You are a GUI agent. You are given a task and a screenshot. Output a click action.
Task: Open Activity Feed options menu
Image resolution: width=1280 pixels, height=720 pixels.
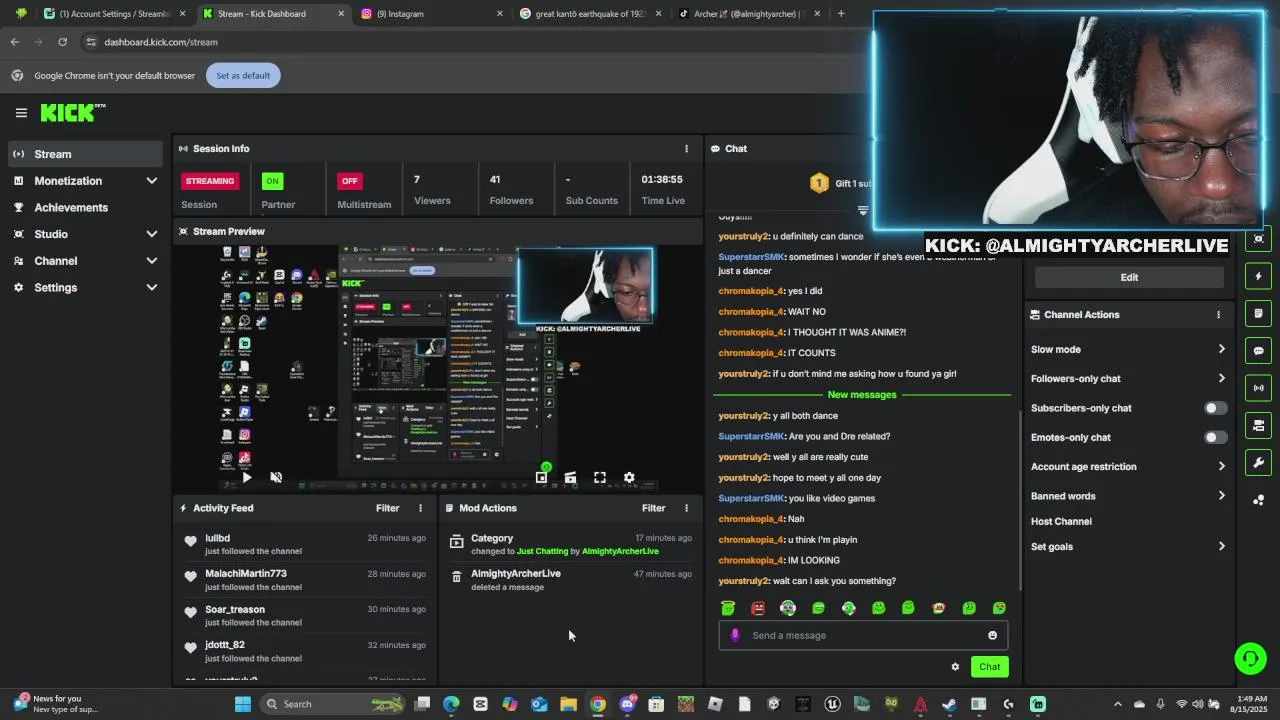click(x=420, y=508)
